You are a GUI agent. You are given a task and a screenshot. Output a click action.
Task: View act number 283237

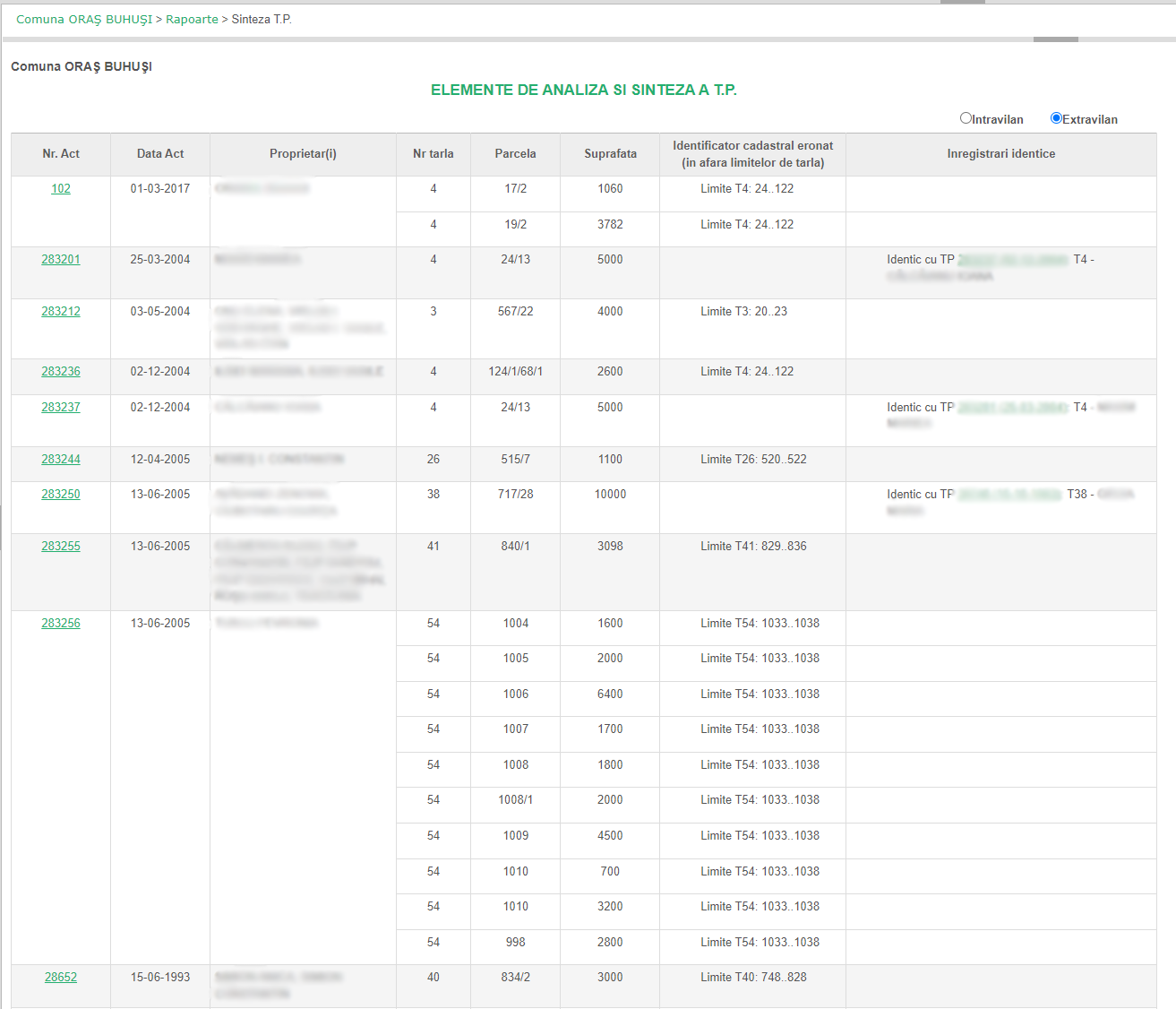[61, 408]
